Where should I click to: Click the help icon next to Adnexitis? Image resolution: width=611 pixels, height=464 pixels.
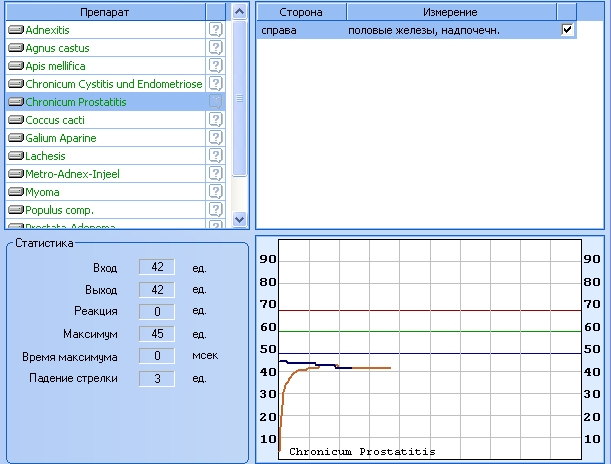point(215,30)
